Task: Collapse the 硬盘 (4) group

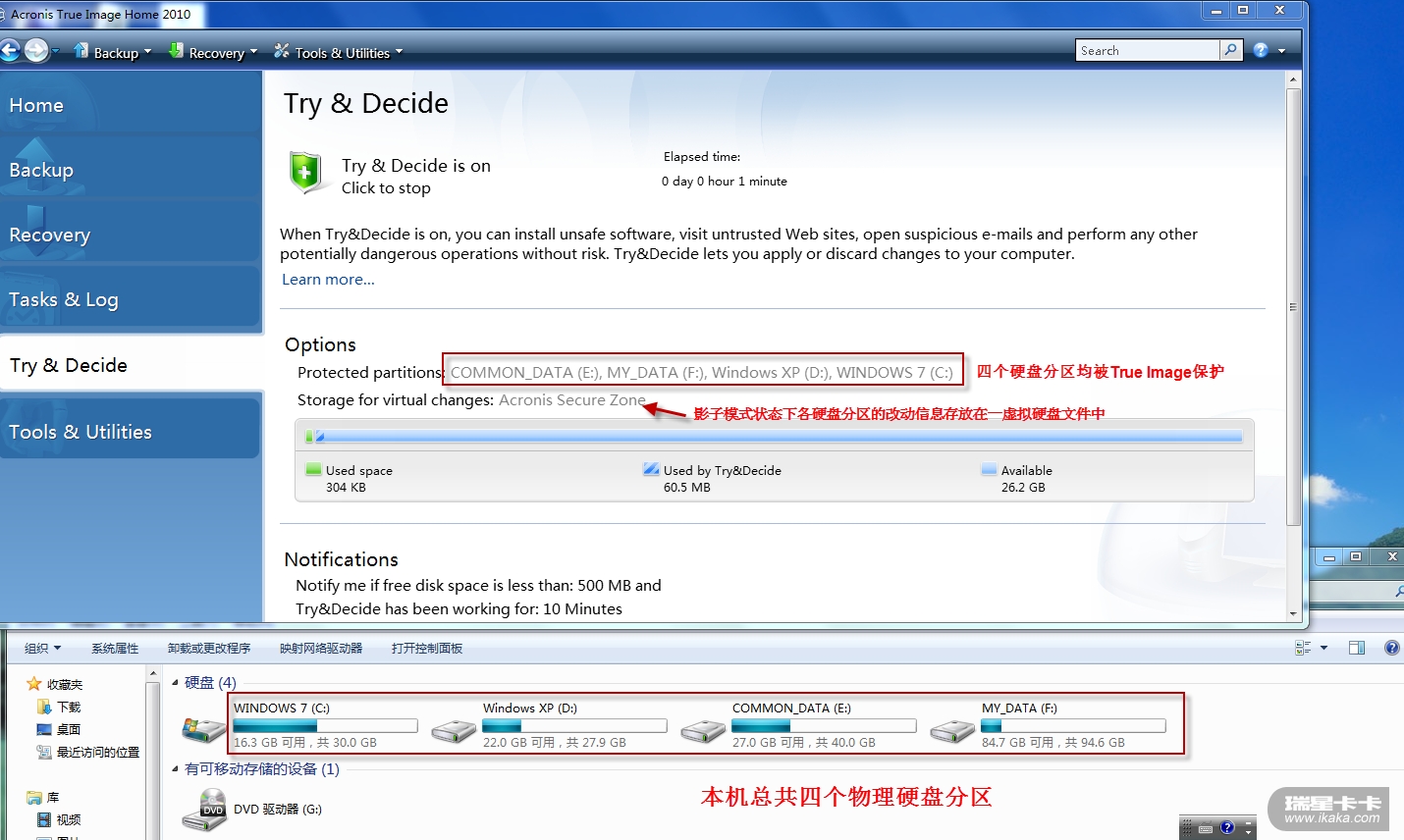Action: click(176, 683)
